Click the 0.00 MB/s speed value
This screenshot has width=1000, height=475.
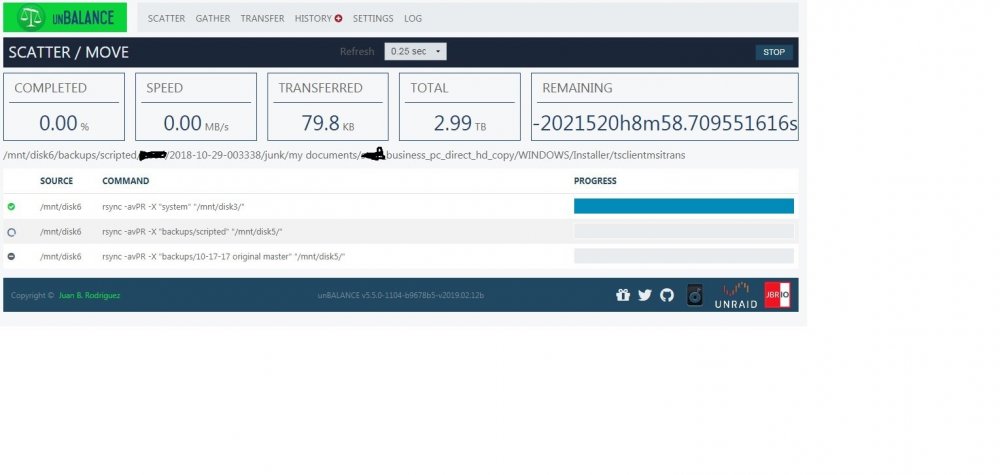(x=196, y=123)
